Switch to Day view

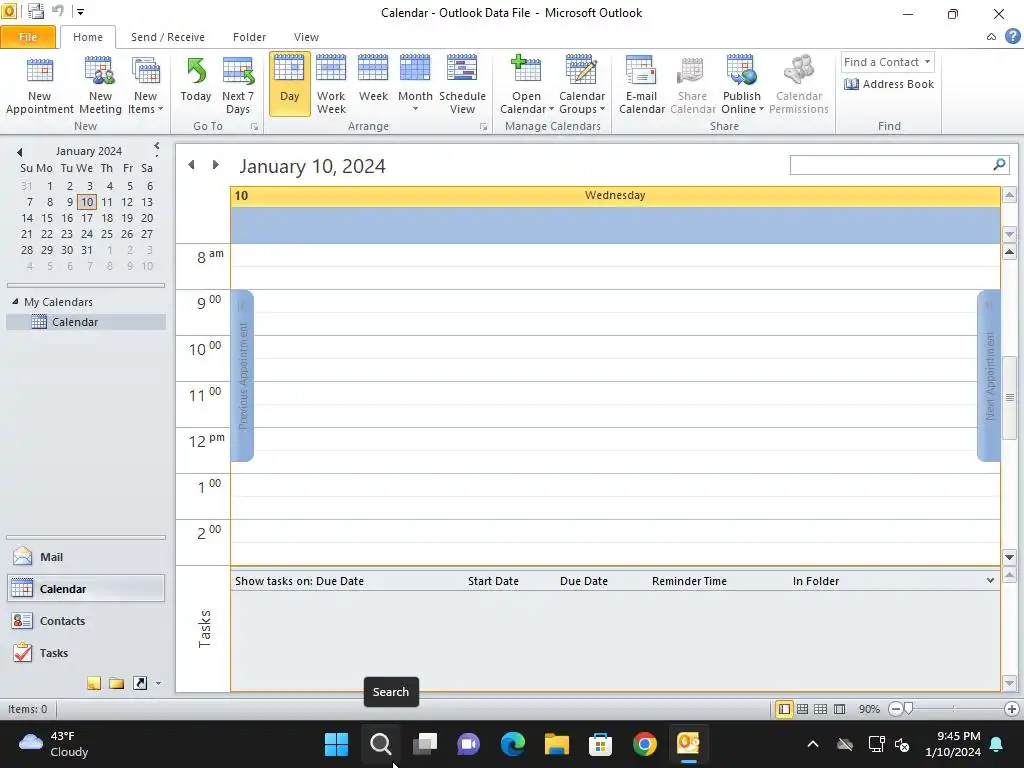(x=289, y=84)
